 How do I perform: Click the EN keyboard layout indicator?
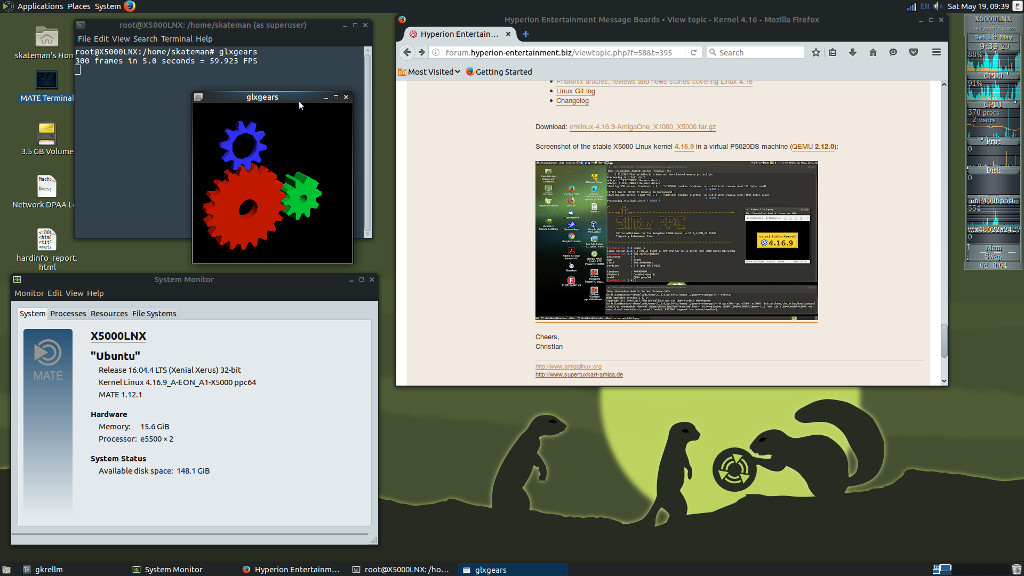[925, 7]
